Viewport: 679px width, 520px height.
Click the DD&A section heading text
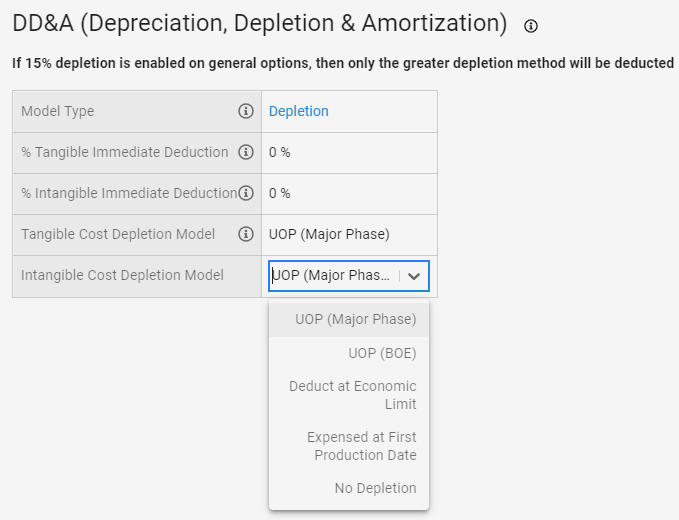260,23
